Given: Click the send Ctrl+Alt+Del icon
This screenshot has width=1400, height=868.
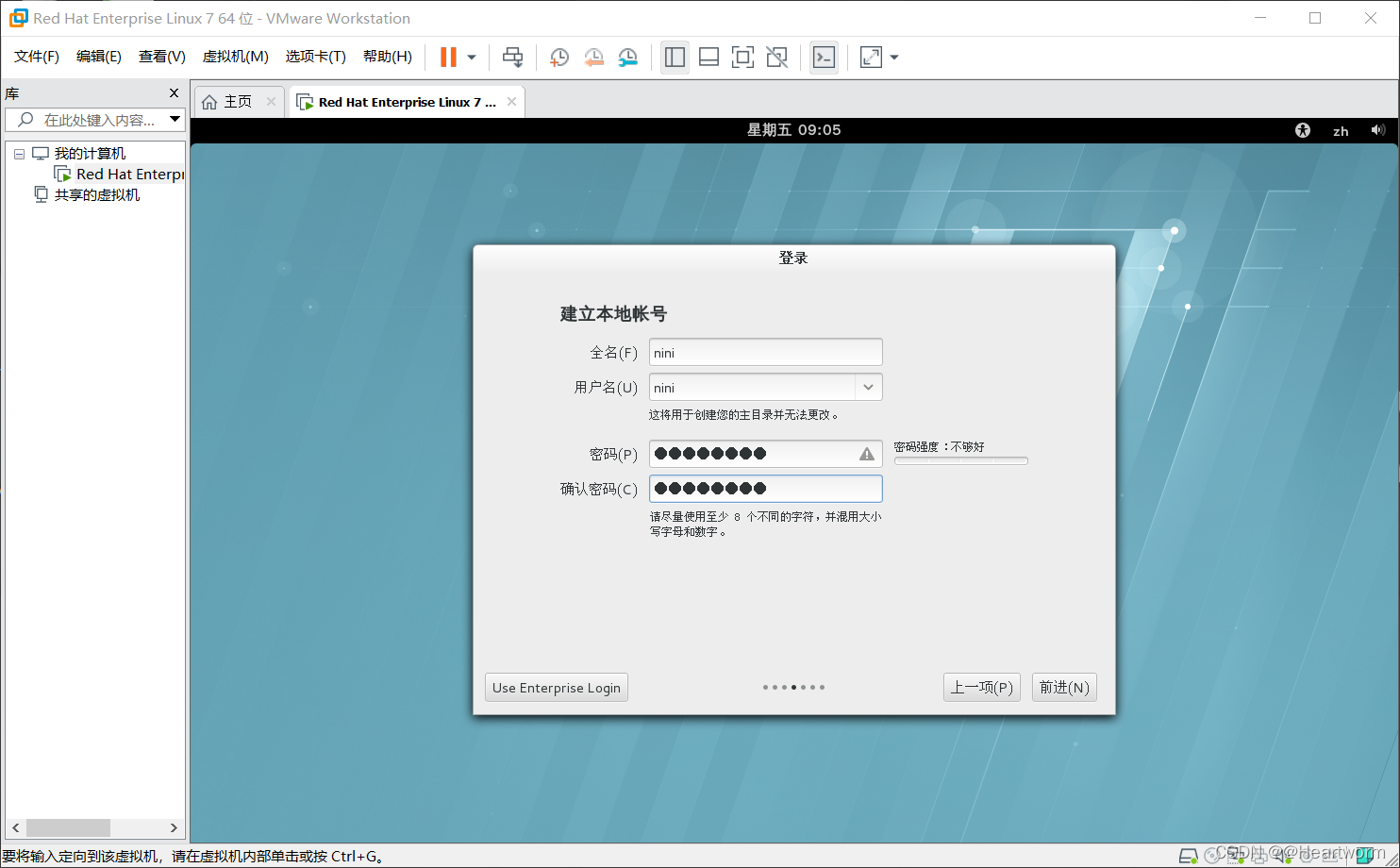Looking at the screenshot, I should pos(512,58).
